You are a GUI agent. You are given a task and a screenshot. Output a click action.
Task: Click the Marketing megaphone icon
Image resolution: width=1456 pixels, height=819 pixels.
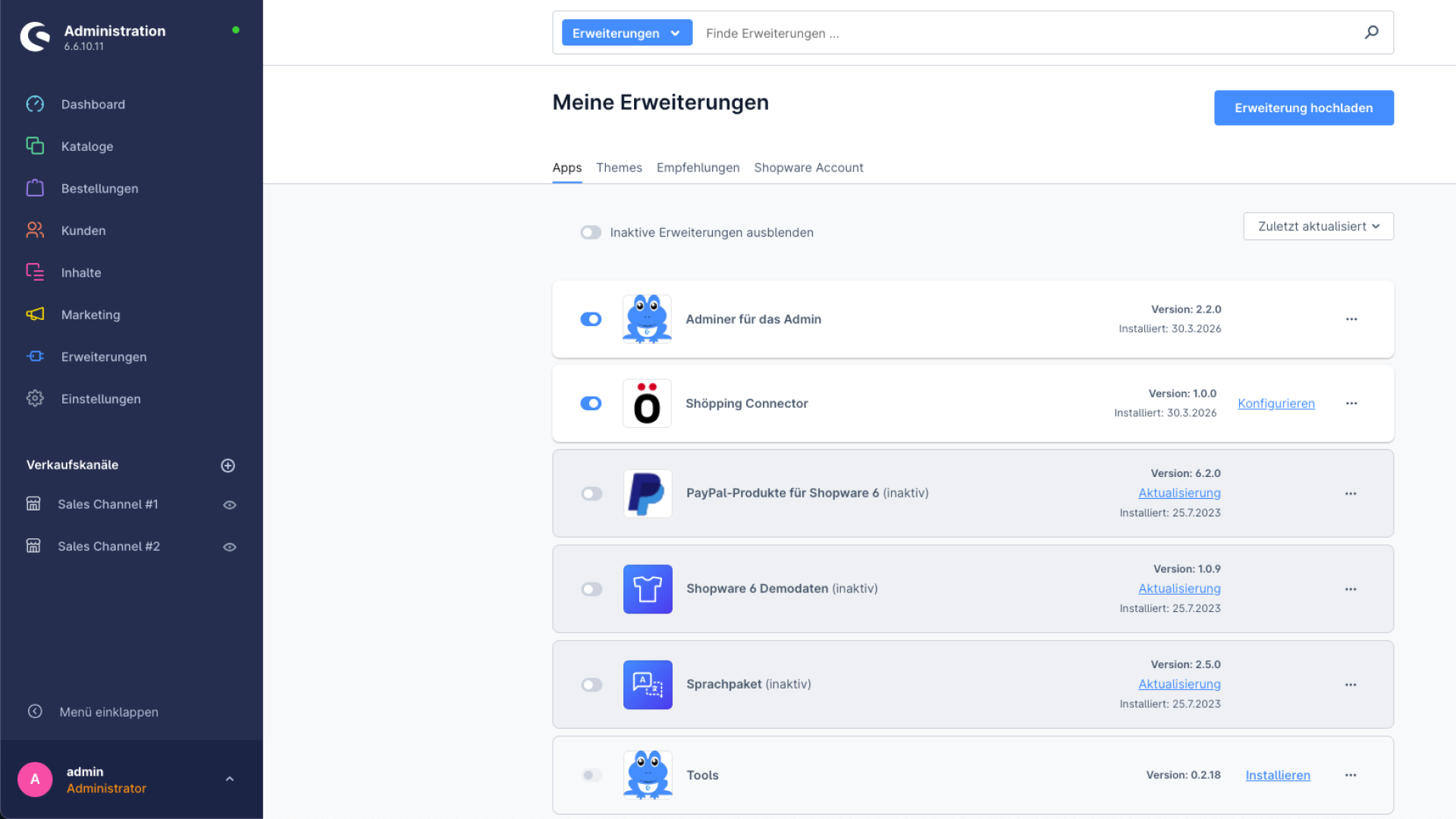pyautogui.click(x=35, y=314)
